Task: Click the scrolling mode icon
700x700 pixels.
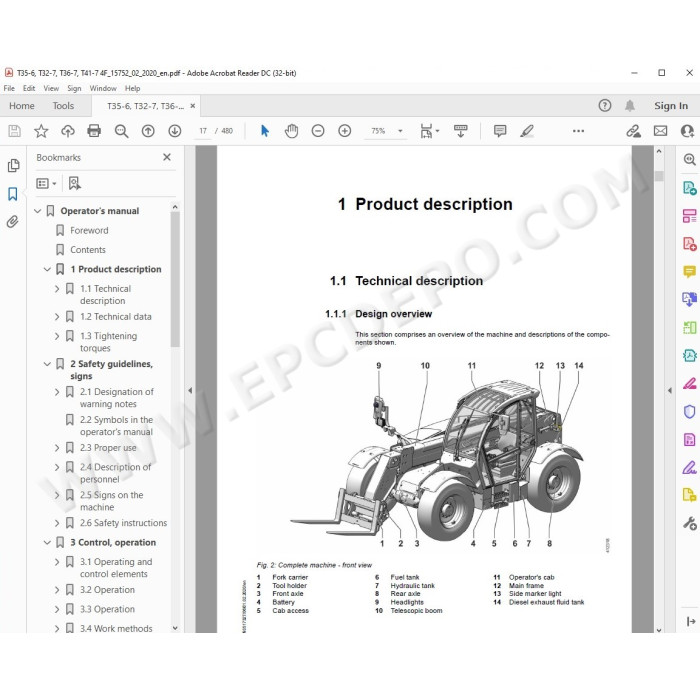Action: coord(460,131)
